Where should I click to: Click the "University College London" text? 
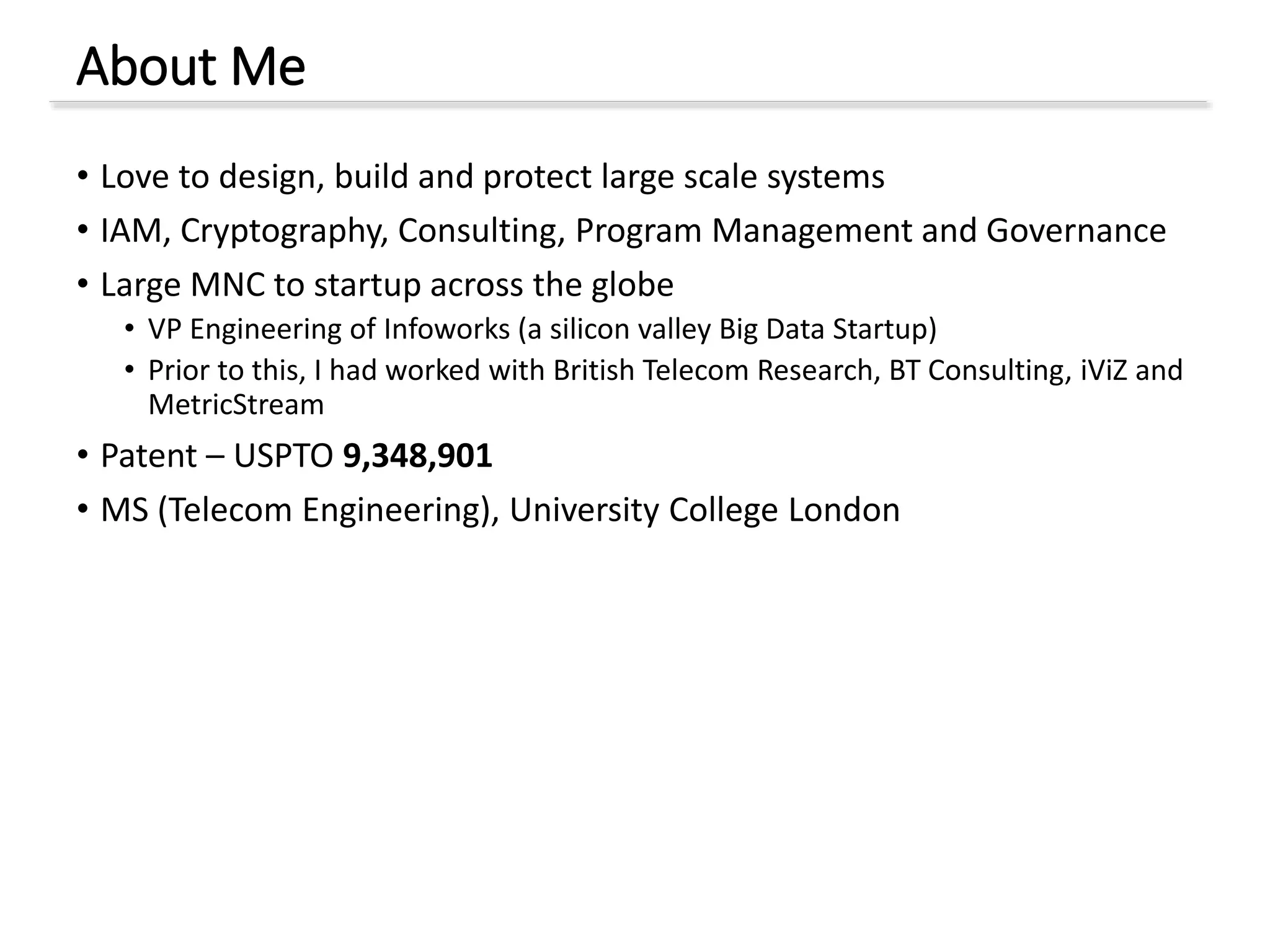(704, 510)
